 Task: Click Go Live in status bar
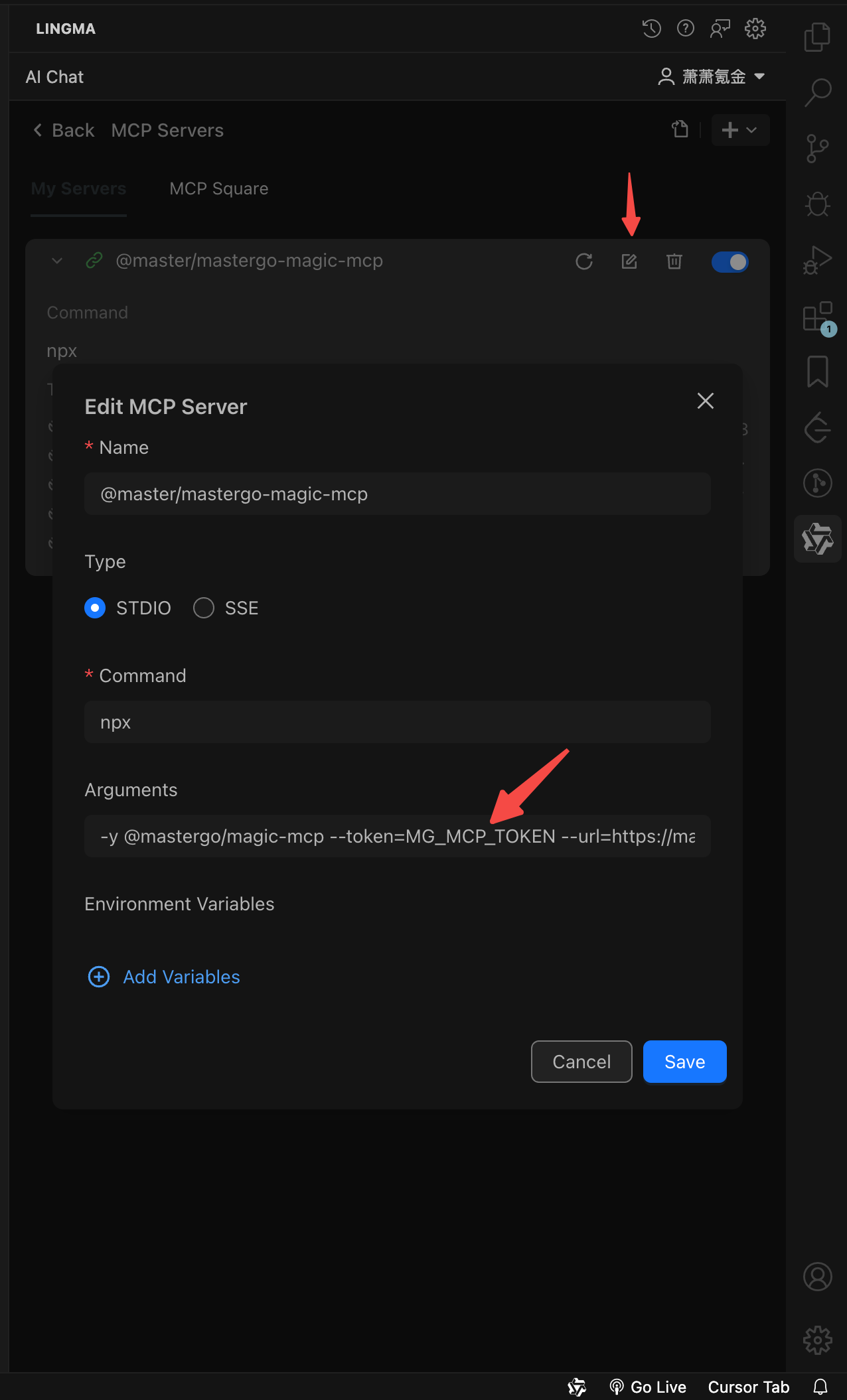(648, 1387)
